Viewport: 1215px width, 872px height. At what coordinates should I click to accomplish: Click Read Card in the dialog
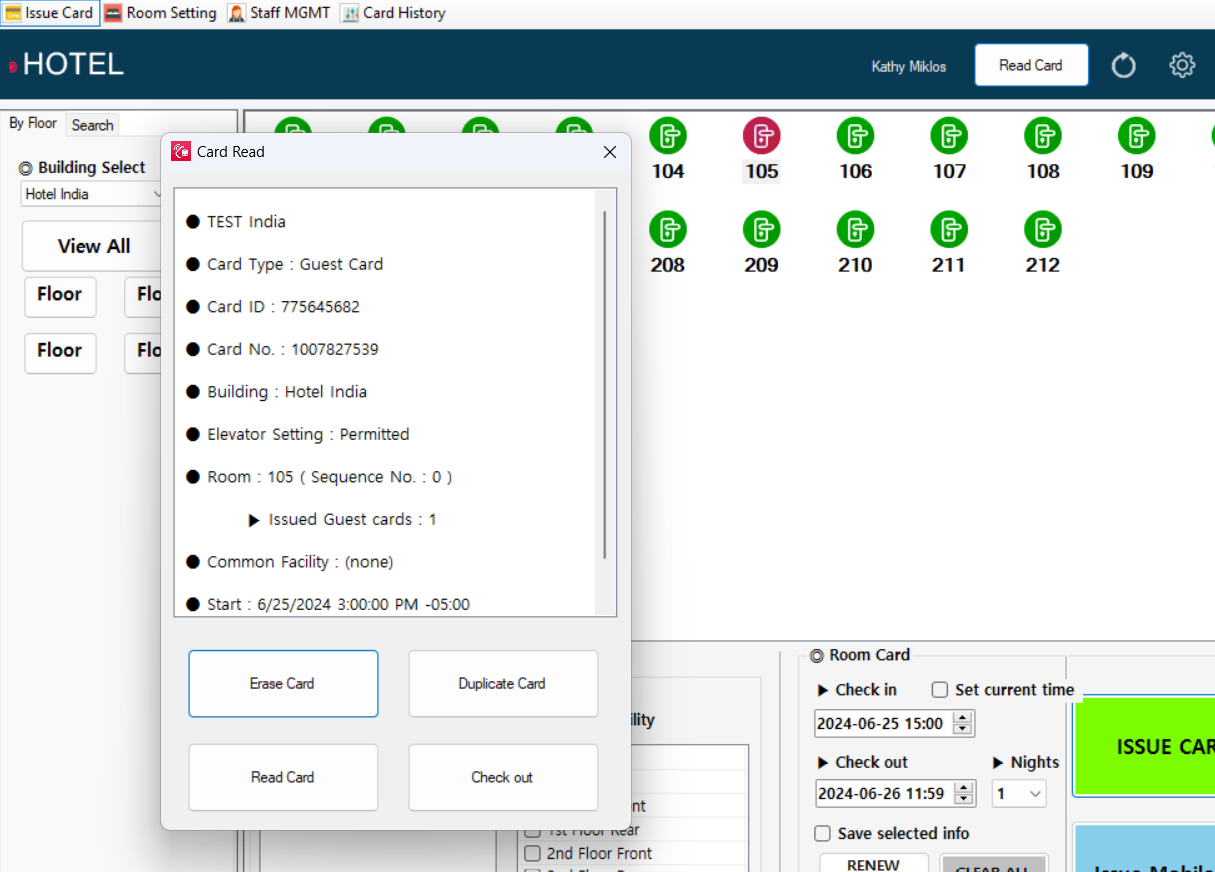click(283, 777)
